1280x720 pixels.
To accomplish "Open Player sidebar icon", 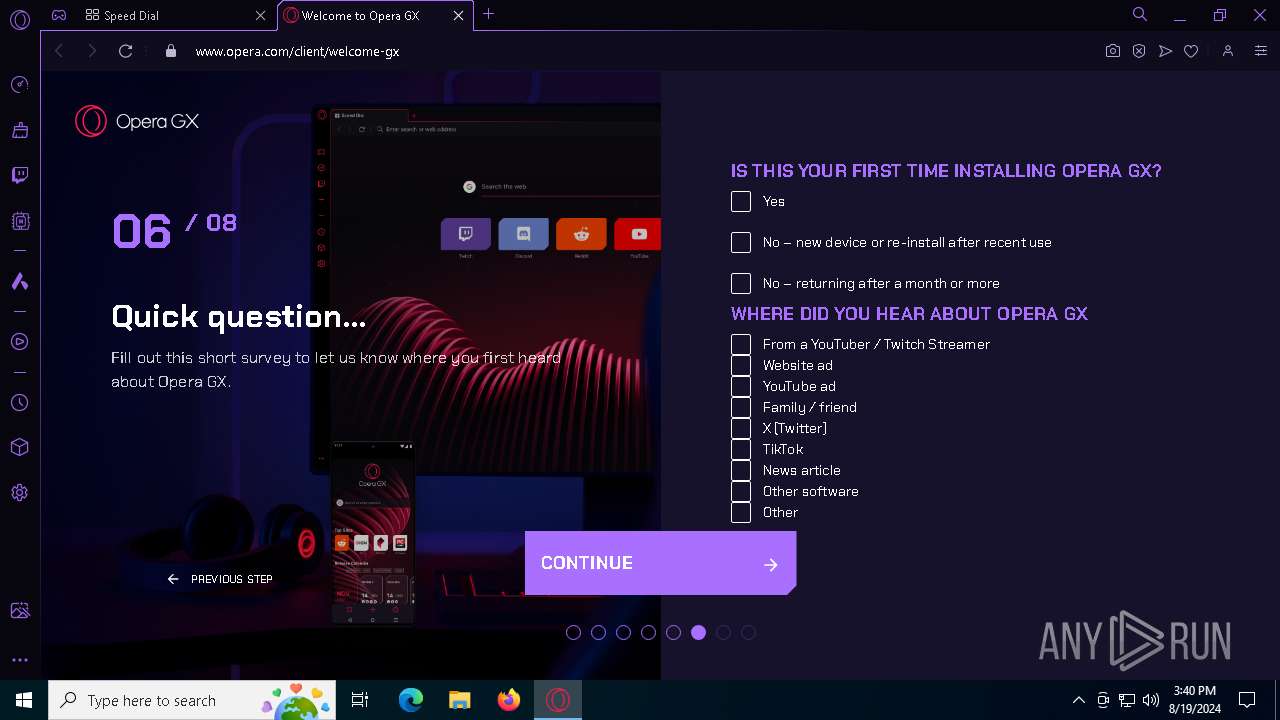I will [x=19, y=342].
